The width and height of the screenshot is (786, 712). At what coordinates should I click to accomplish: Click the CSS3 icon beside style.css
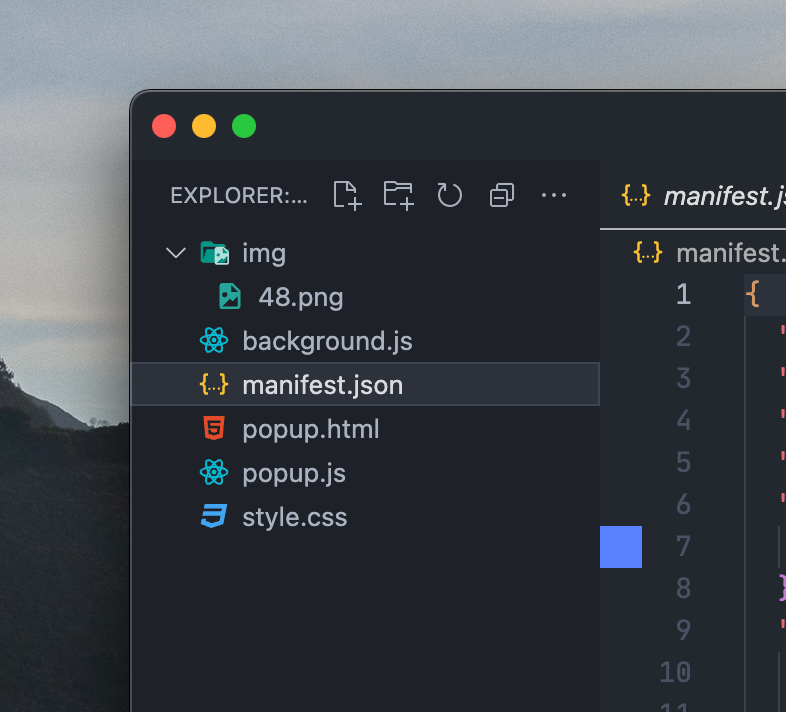tap(214, 516)
